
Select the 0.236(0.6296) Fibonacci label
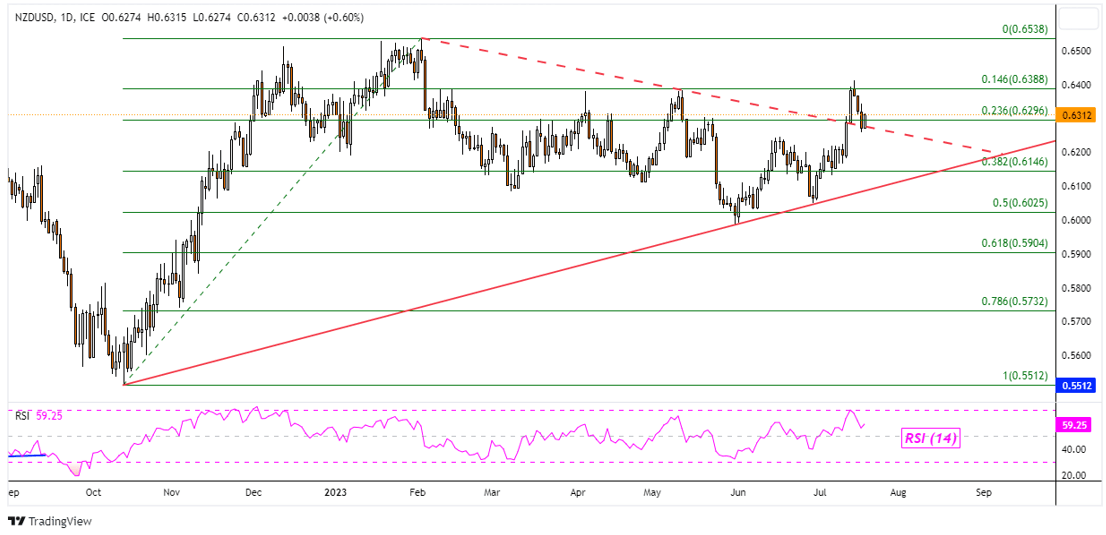point(1014,112)
